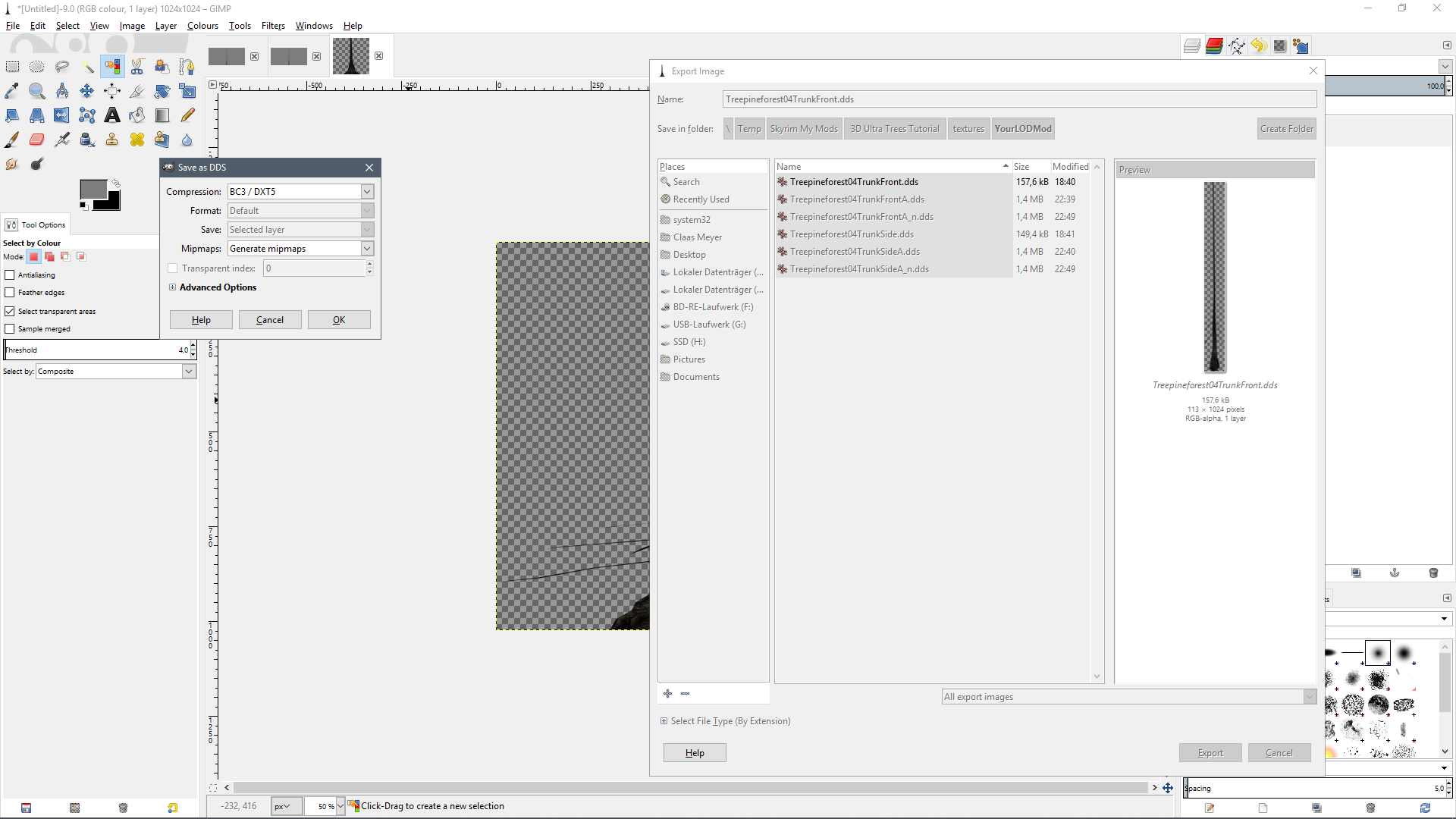Pick the Eraser tool

[x=37, y=140]
